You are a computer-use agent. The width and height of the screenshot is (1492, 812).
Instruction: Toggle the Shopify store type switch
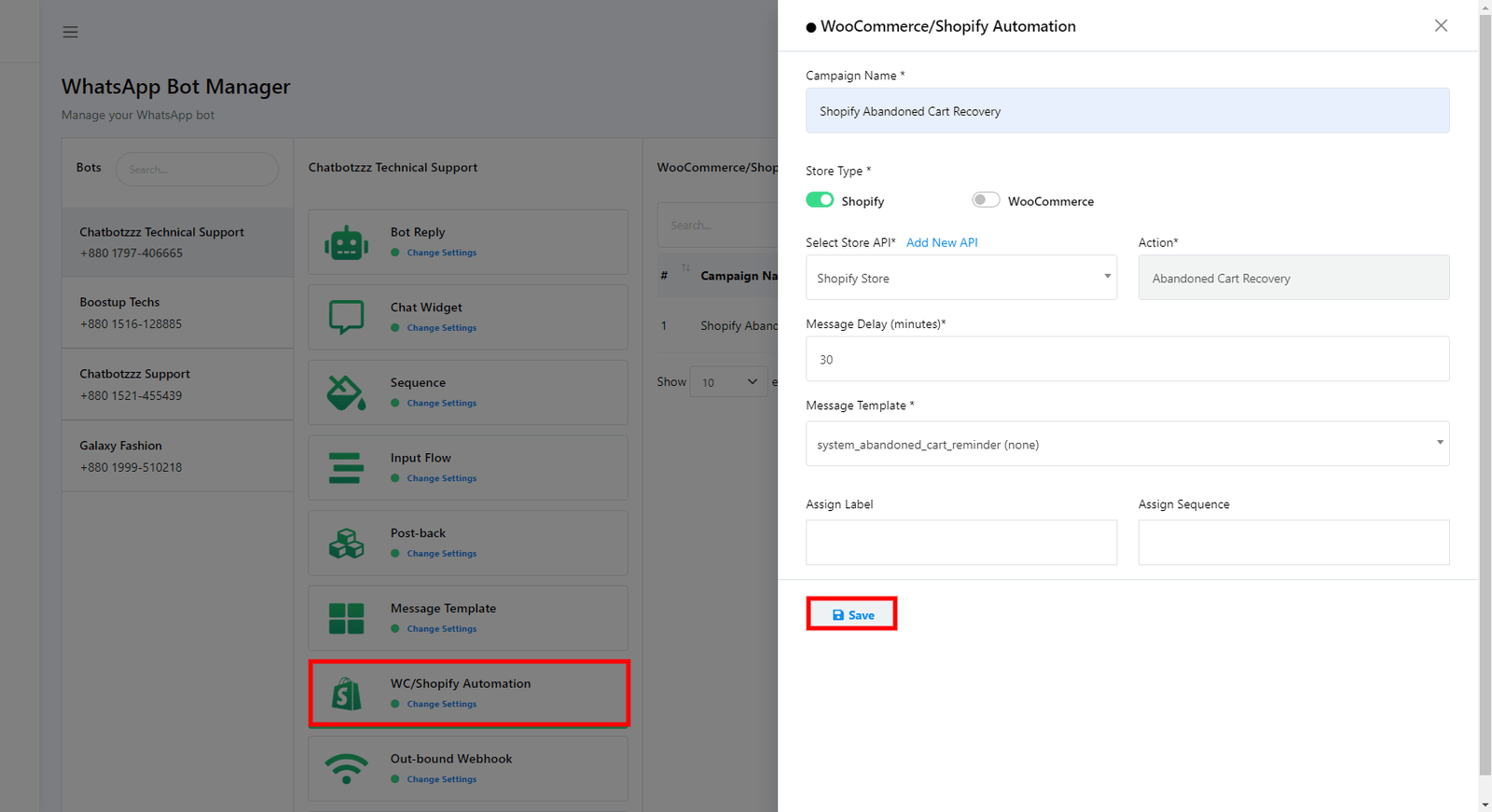[820, 200]
